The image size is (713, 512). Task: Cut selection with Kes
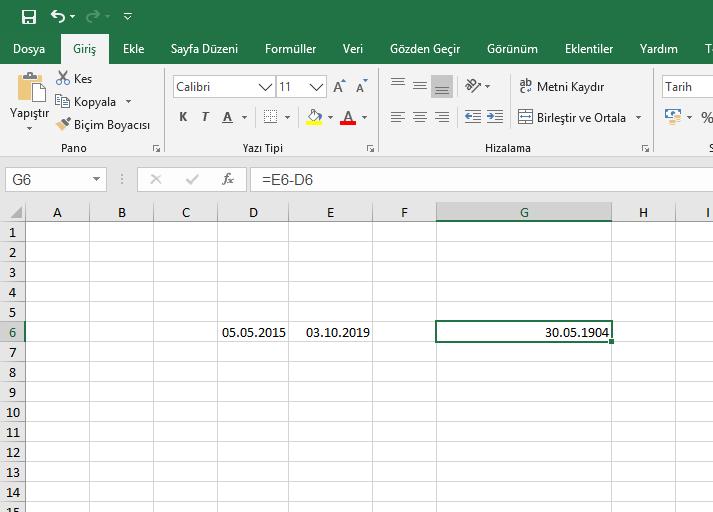pyautogui.click(x=74, y=79)
